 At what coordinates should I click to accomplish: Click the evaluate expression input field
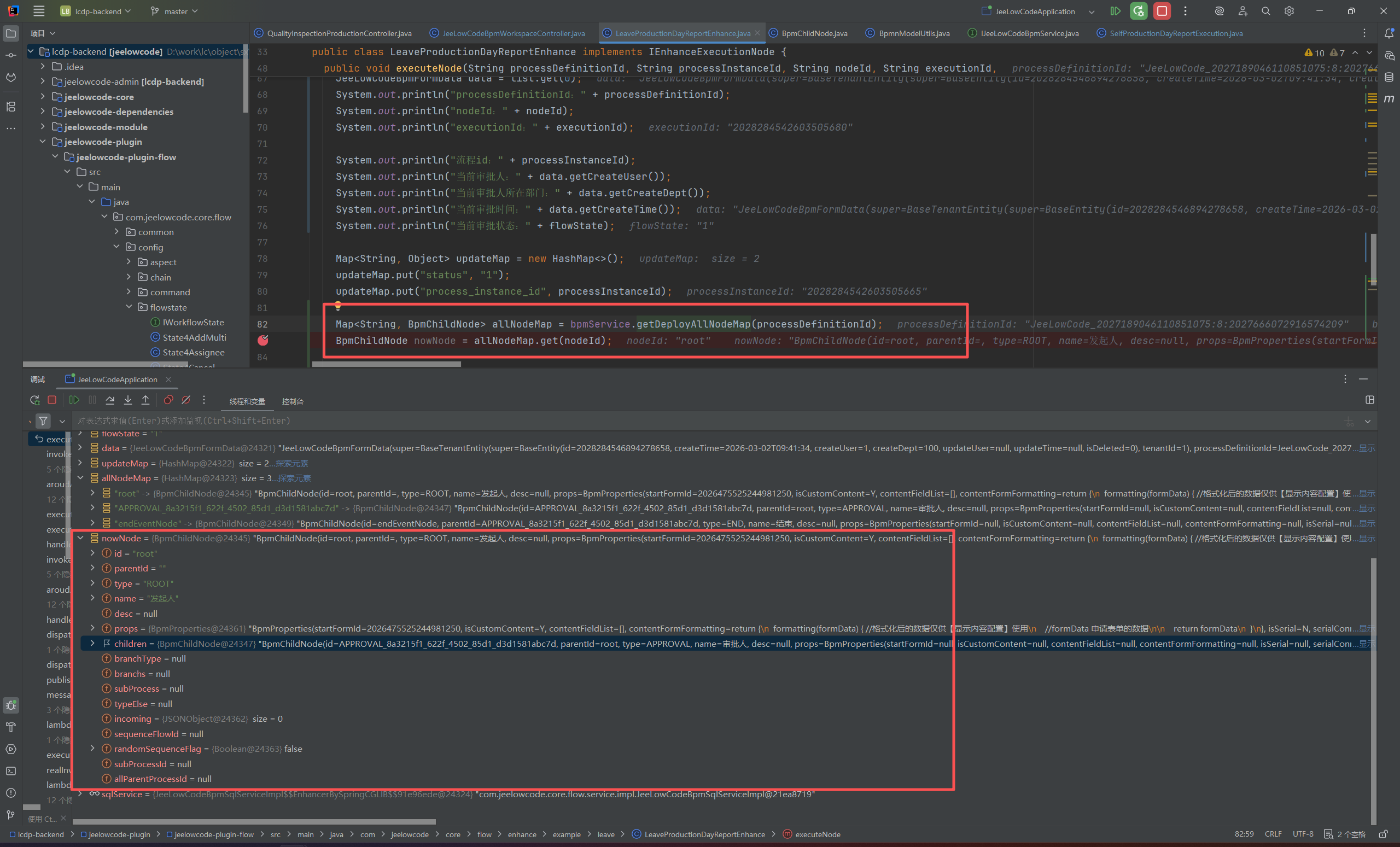(x=398, y=421)
